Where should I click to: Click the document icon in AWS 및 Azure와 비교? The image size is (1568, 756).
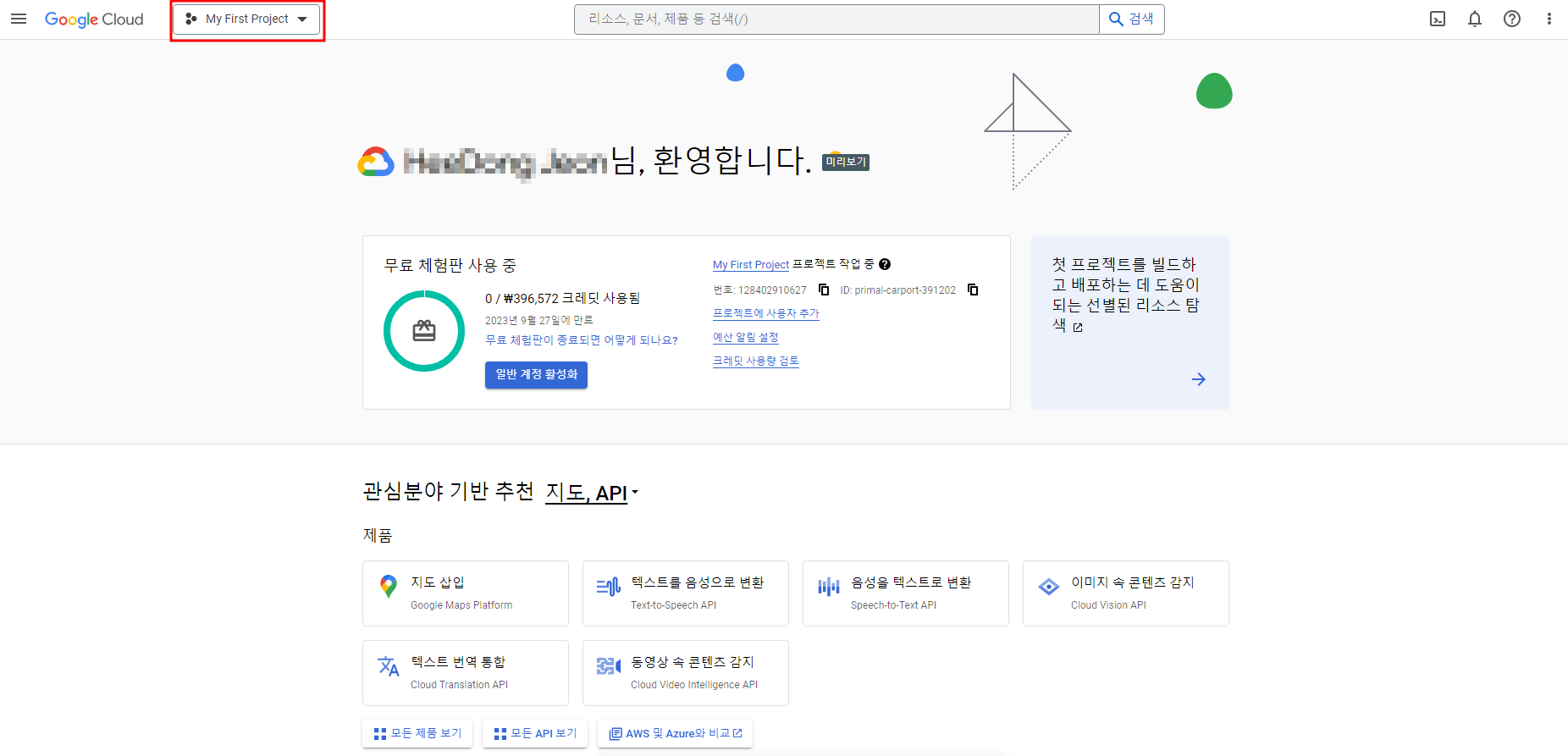[616, 734]
